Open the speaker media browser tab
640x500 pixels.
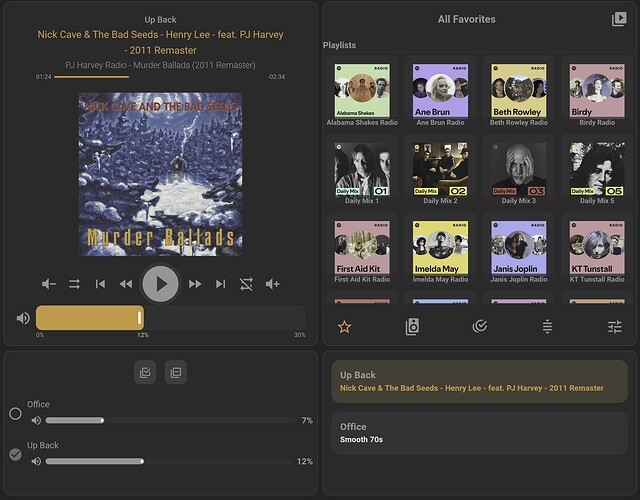(412, 327)
